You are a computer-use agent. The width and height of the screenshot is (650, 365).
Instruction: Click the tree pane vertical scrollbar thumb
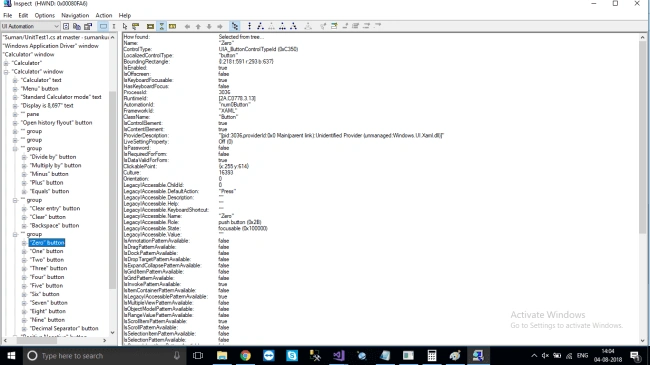pos(112,190)
